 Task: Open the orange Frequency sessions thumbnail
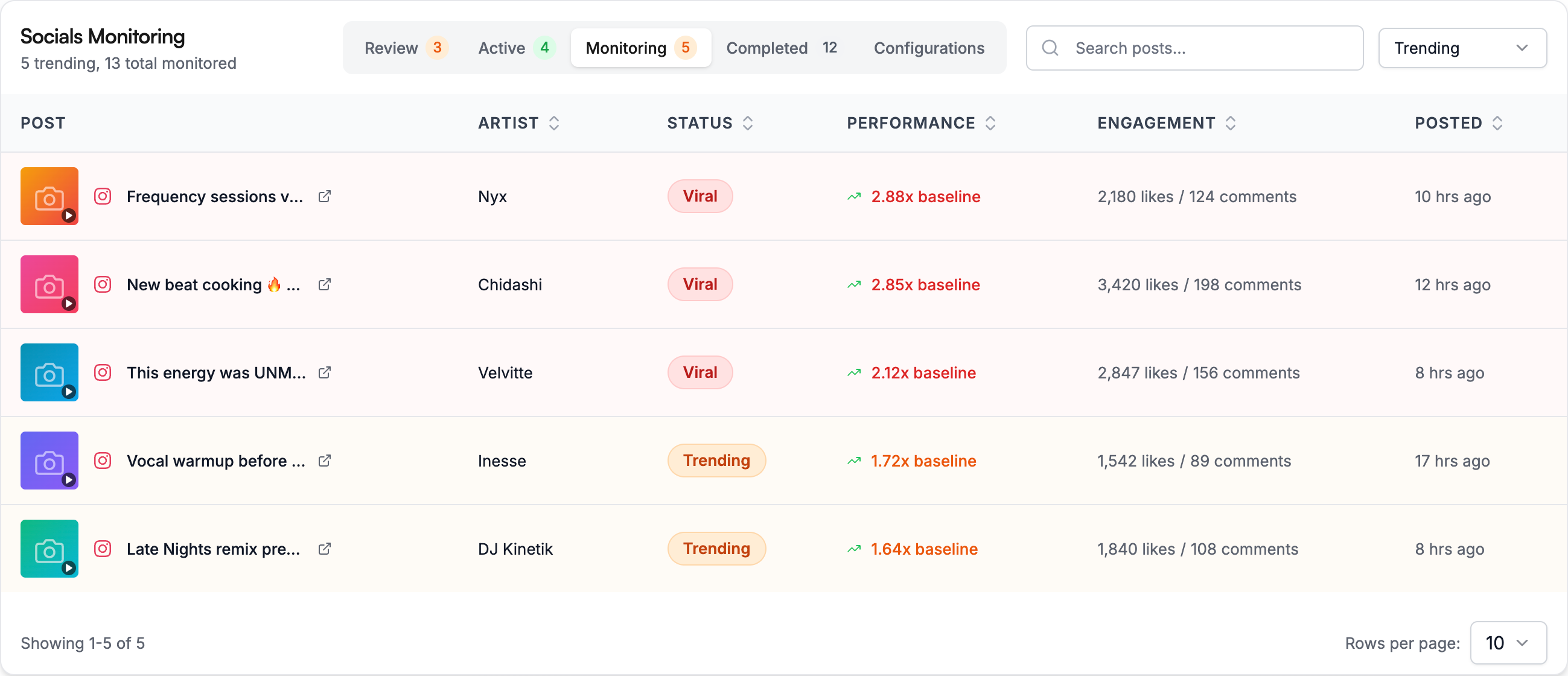point(49,197)
